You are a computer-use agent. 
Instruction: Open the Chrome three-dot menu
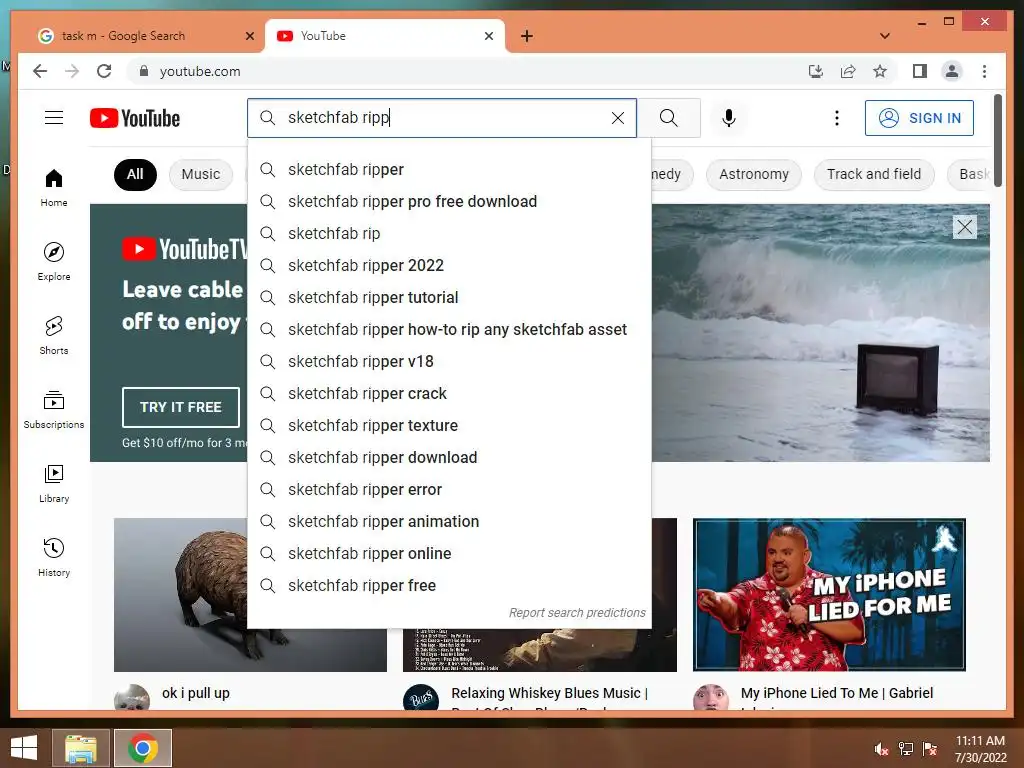tap(984, 71)
